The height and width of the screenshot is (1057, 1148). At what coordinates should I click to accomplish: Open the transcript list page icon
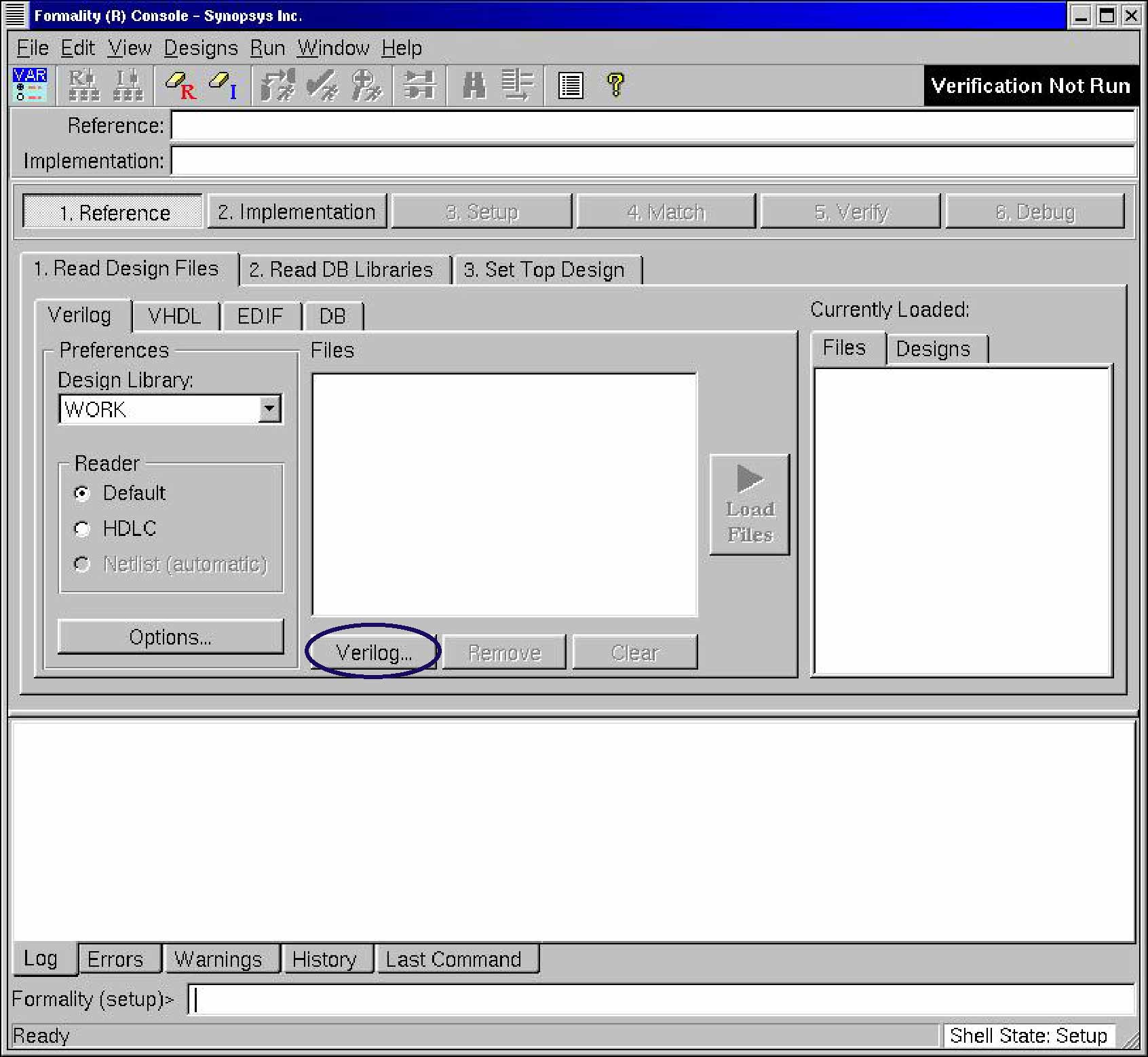point(571,85)
